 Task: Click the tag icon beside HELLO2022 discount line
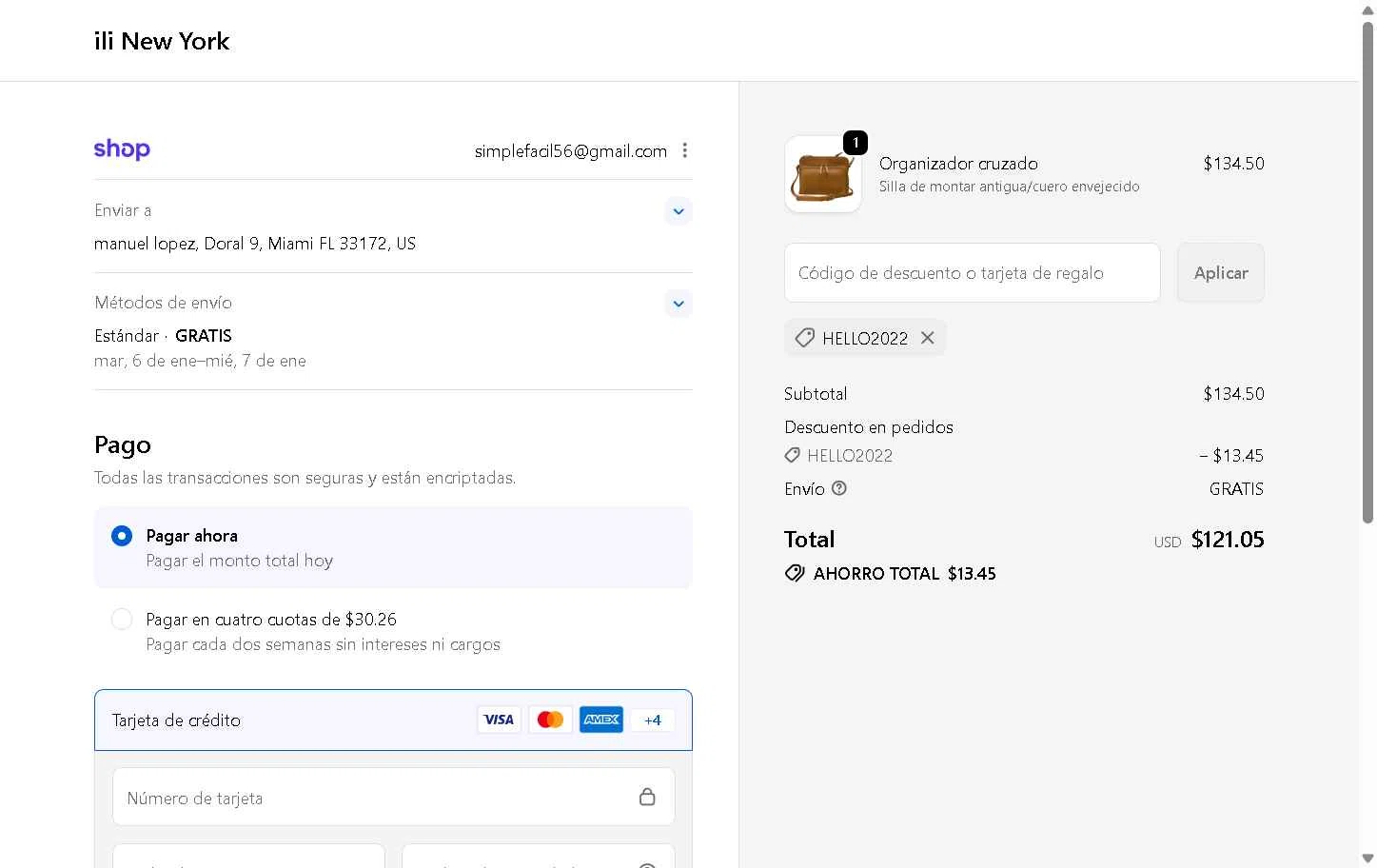coord(792,456)
